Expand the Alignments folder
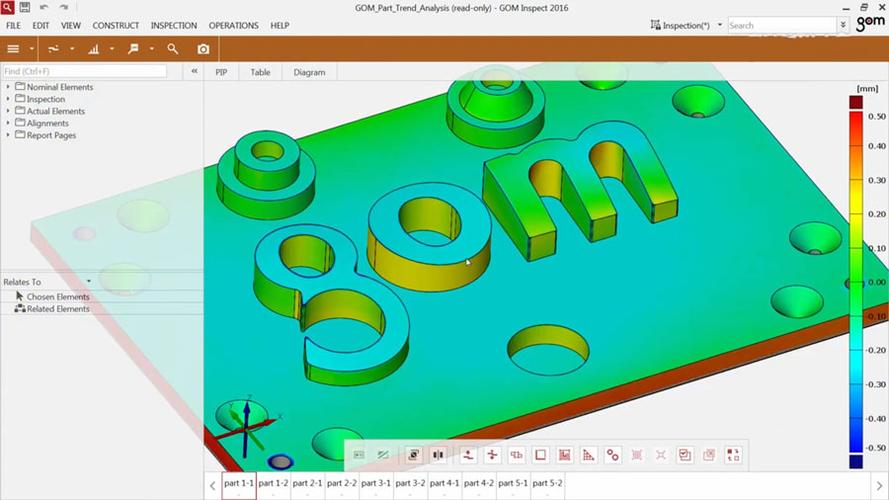 click(x=8, y=123)
